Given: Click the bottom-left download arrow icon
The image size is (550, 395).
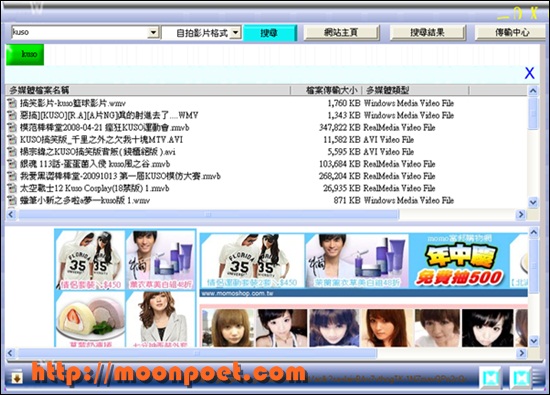Looking at the screenshot, I should tap(16, 378).
